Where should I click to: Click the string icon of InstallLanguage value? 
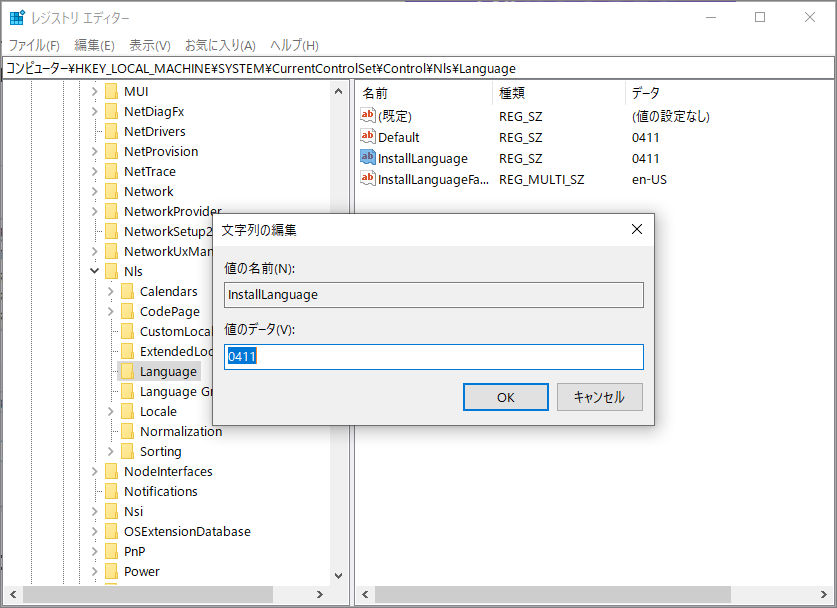click(x=368, y=157)
